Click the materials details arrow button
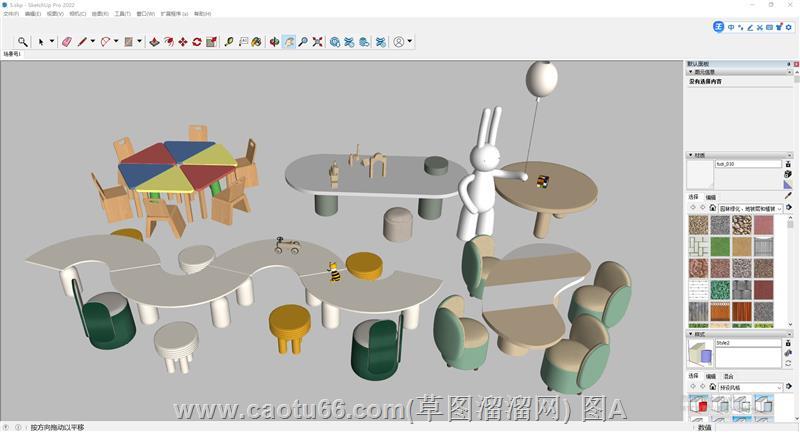The height and width of the screenshot is (432, 800). pos(789,208)
